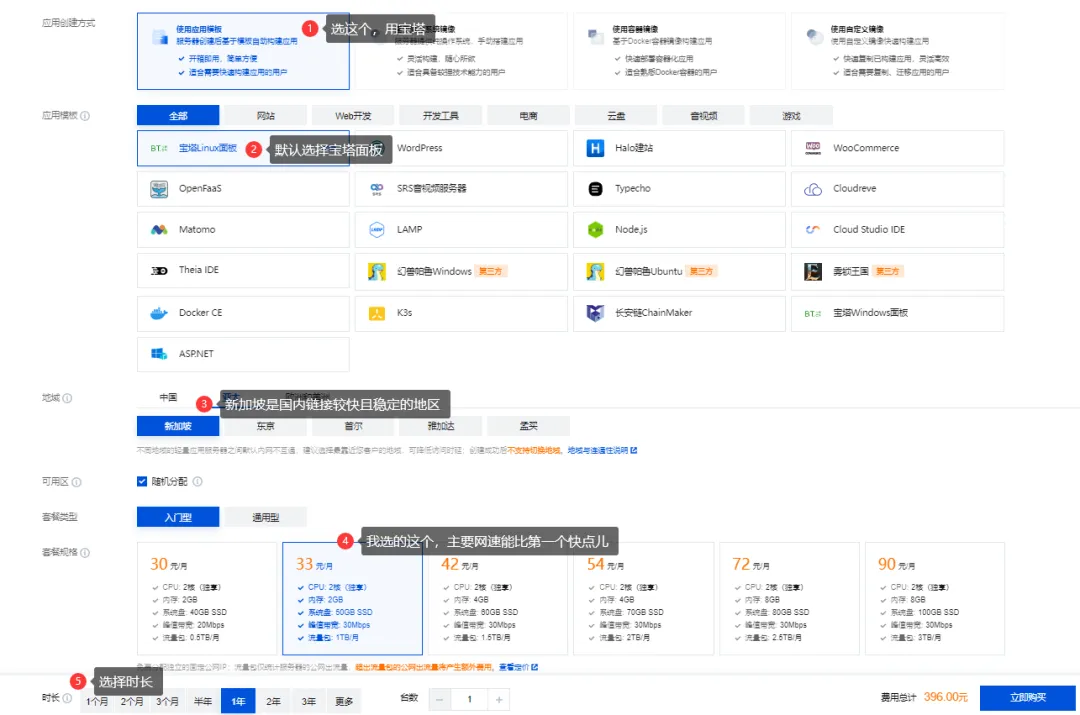Pick the Typecho application icon

coord(595,189)
